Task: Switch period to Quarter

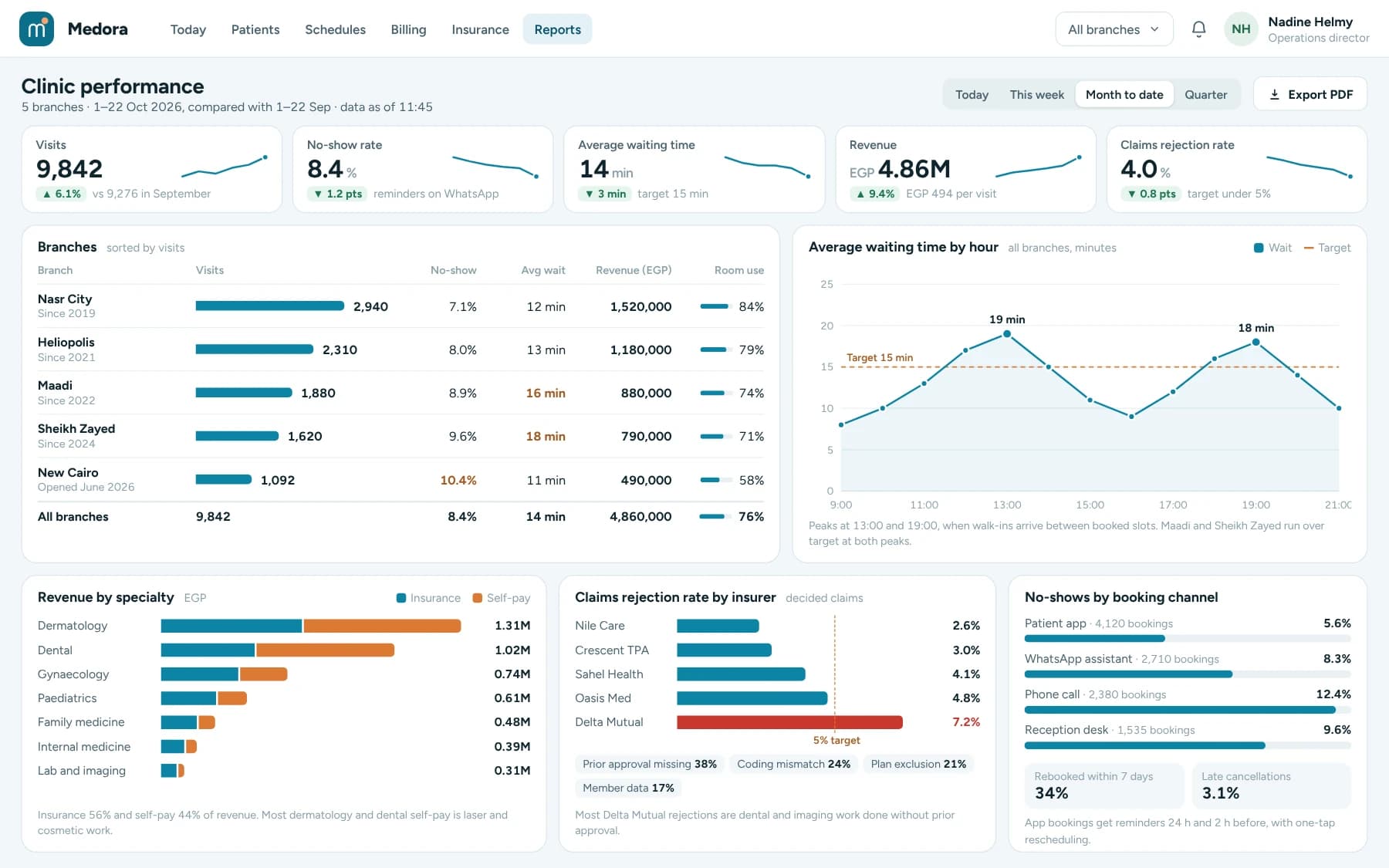Action: click(1205, 94)
